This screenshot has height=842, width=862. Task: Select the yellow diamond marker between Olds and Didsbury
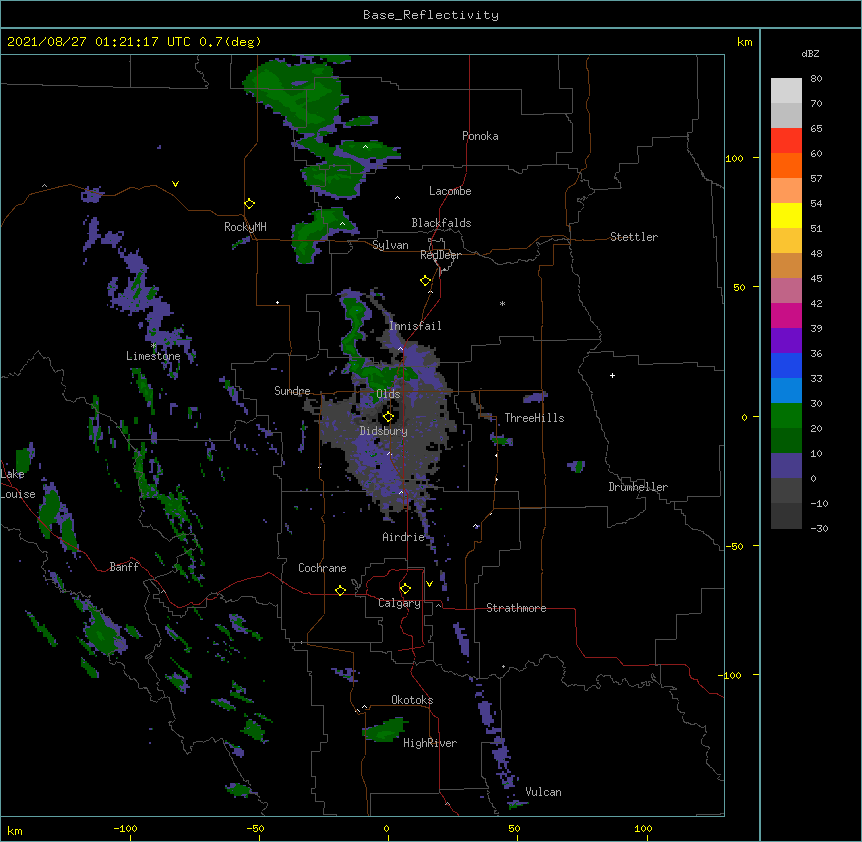[x=388, y=417]
